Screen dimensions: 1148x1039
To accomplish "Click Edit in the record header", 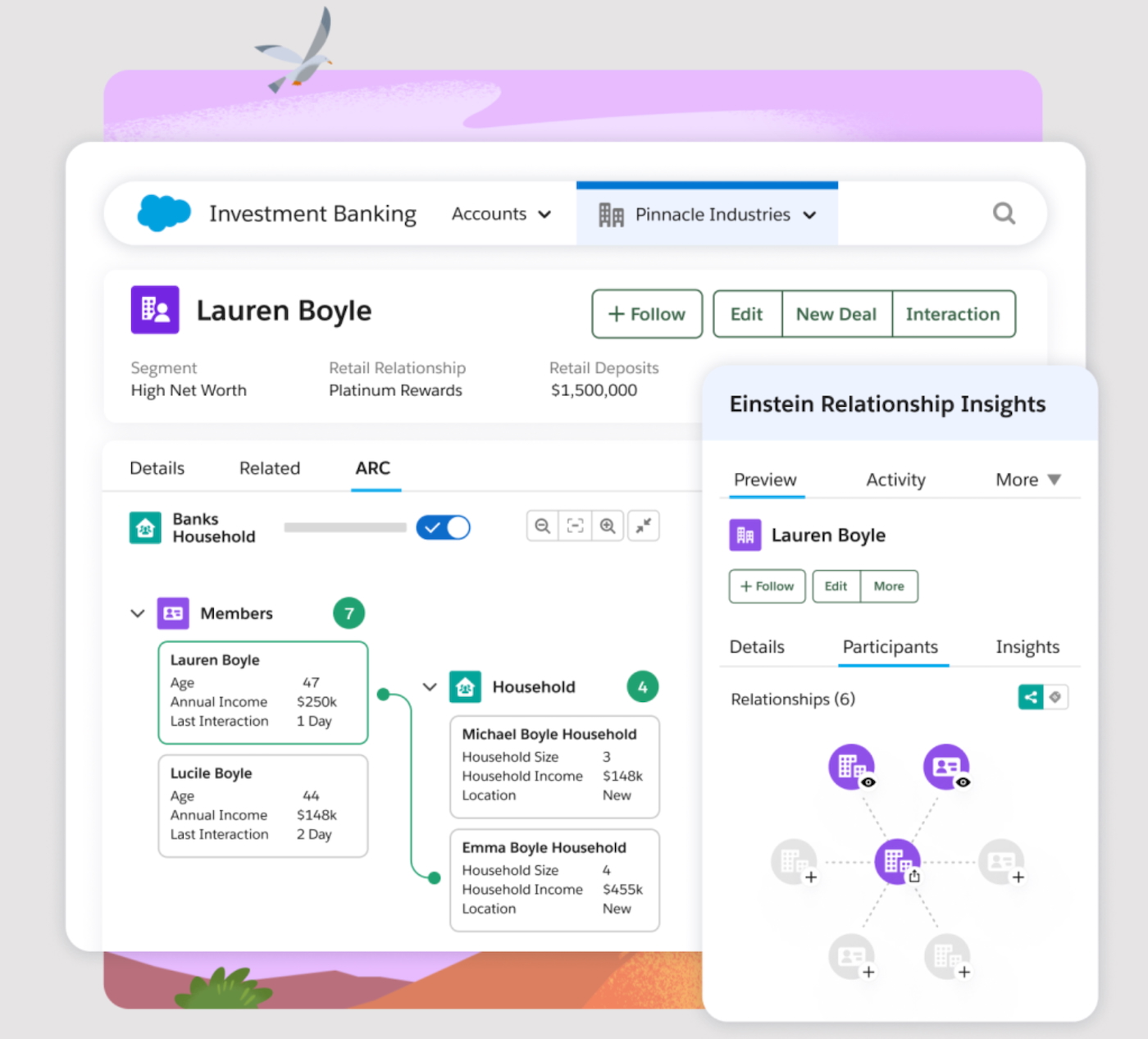I will tap(747, 314).
